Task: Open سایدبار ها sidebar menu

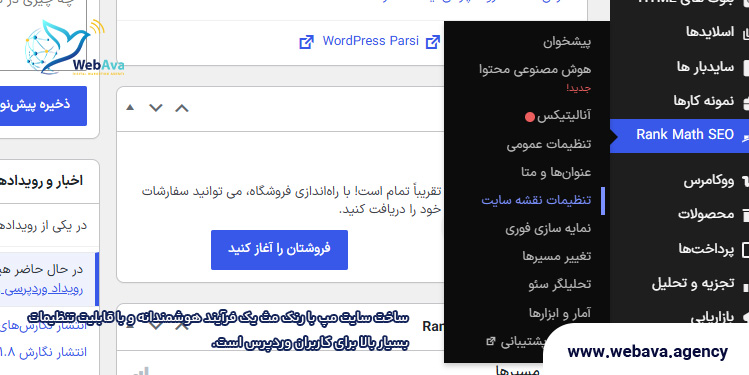Action: pyautogui.click(x=705, y=66)
